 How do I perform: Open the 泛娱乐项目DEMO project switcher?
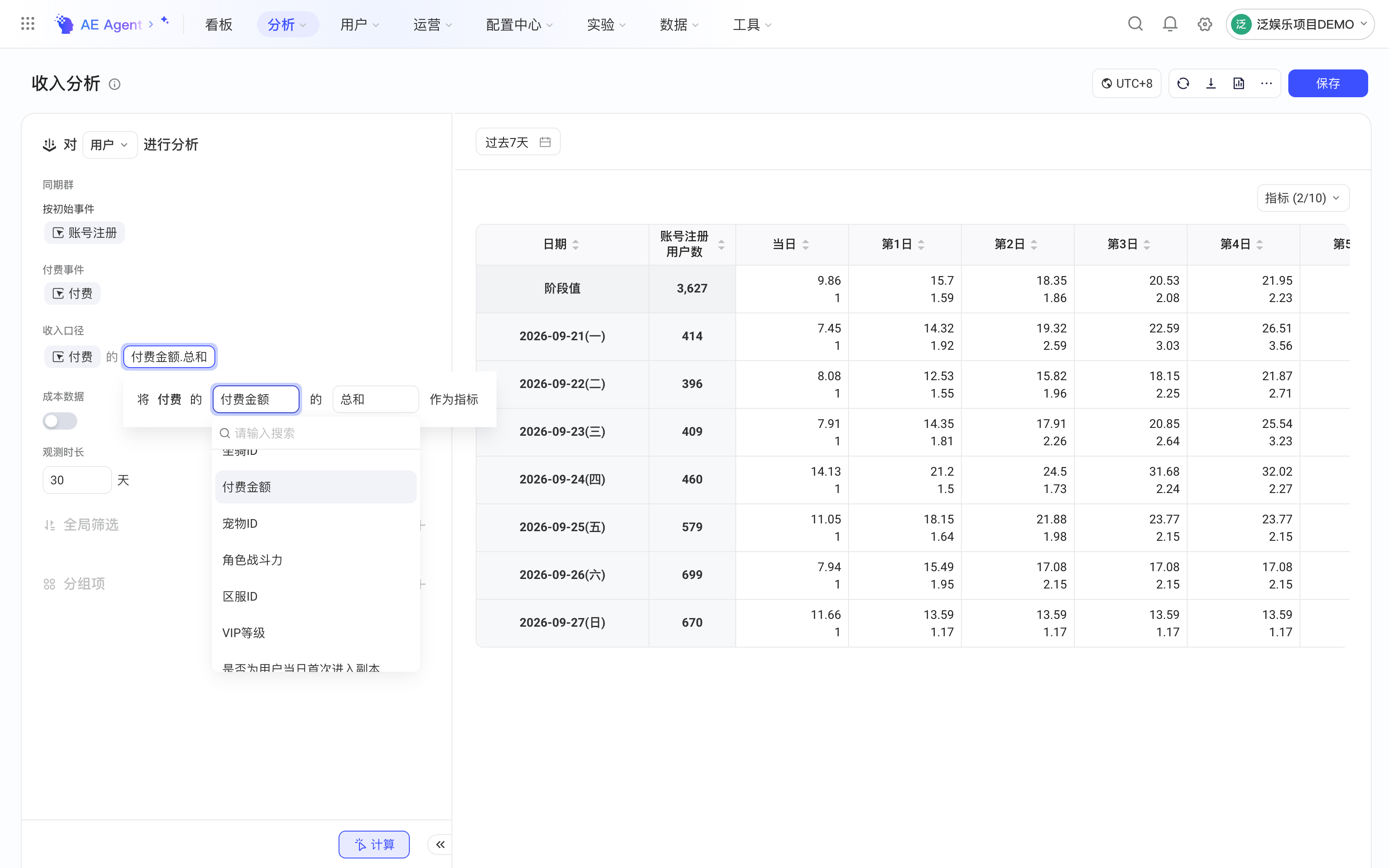(x=1300, y=24)
